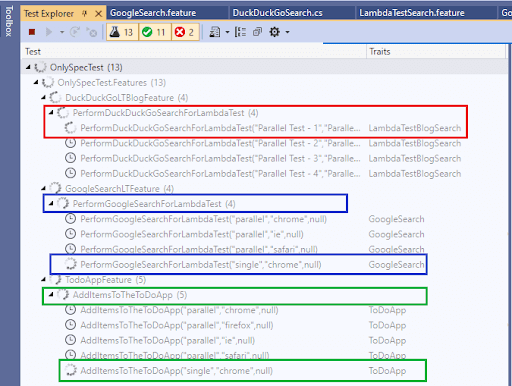512x386 pixels.
Task: Switch to the GoogleSearch.feature tab
Action: pyautogui.click(x=153, y=13)
